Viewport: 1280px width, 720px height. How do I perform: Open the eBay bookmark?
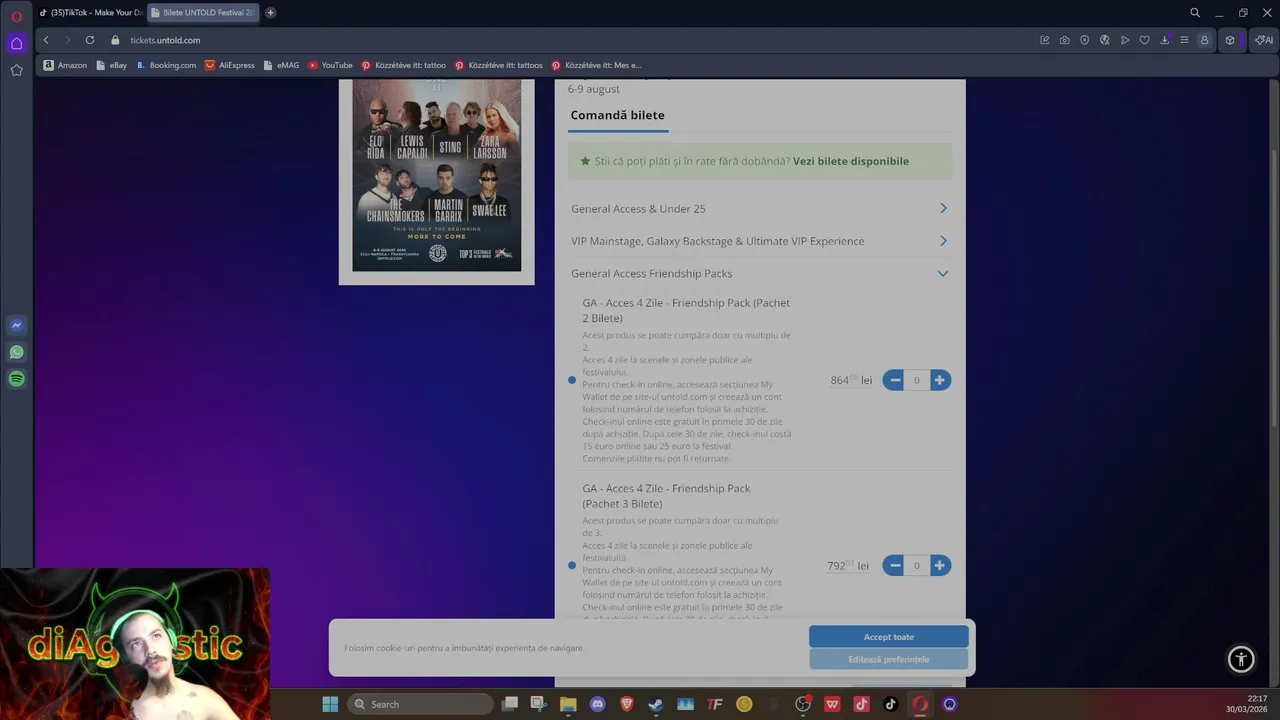111,65
